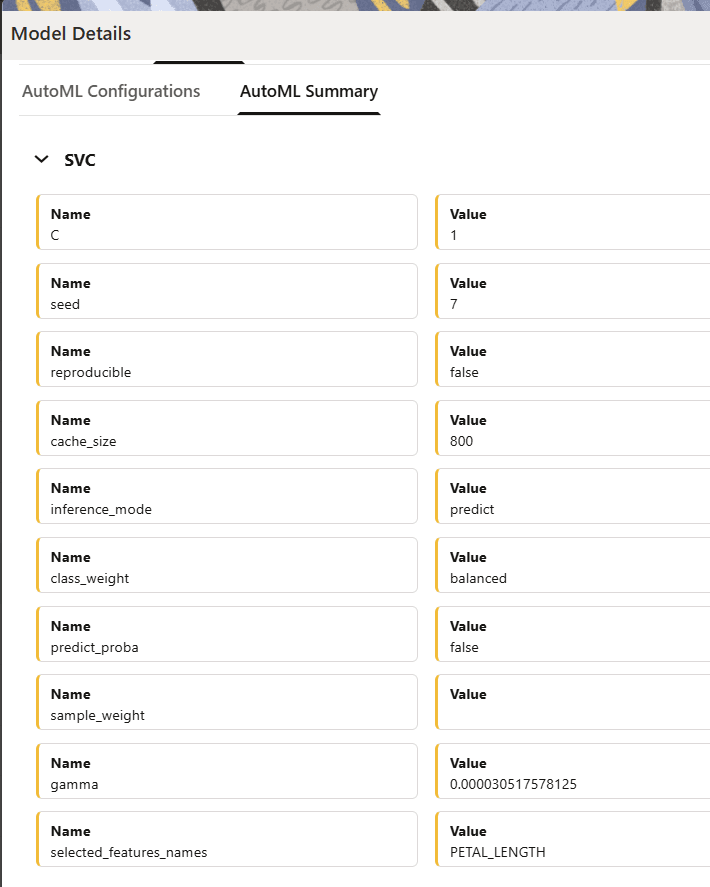This screenshot has height=887, width=710.
Task: Select the reproducible parameter field
Action: (x=227, y=359)
